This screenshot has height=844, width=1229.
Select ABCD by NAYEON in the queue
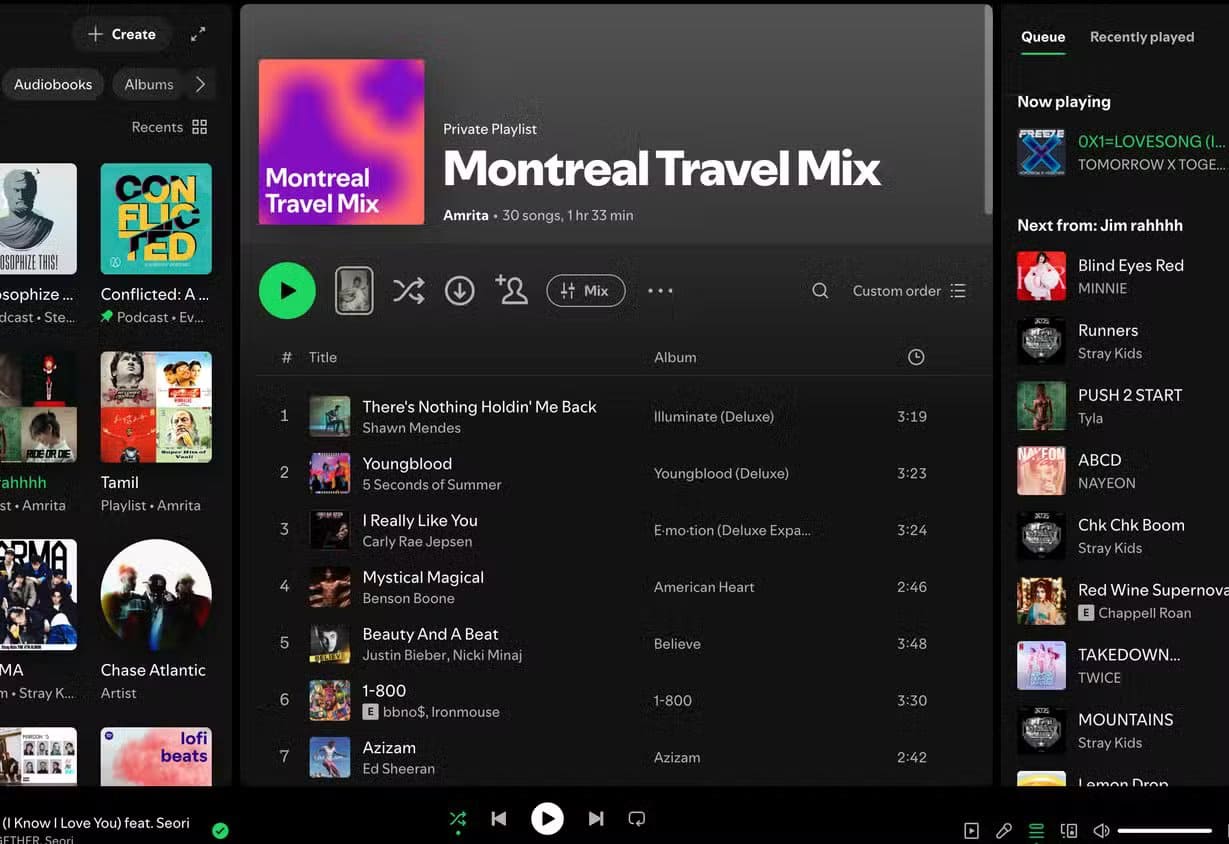pos(1120,471)
